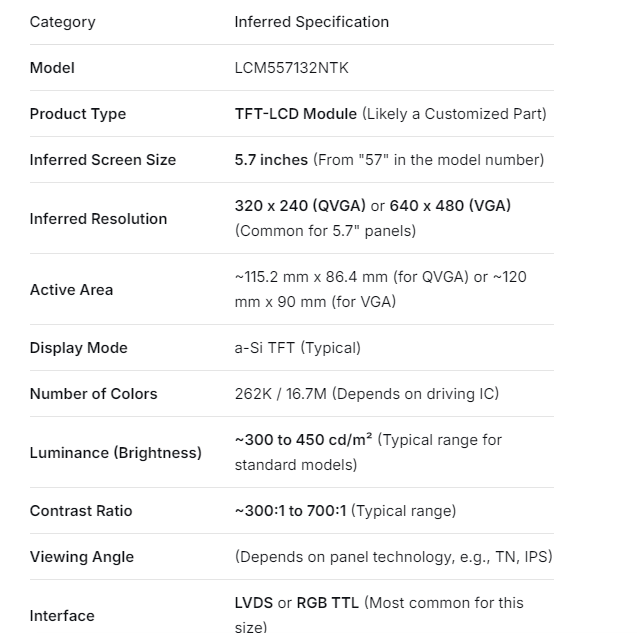The image size is (637, 633).
Task: Click the "Inferred Screen Size" label
Action: pyautogui.click(x=102, y=160)
